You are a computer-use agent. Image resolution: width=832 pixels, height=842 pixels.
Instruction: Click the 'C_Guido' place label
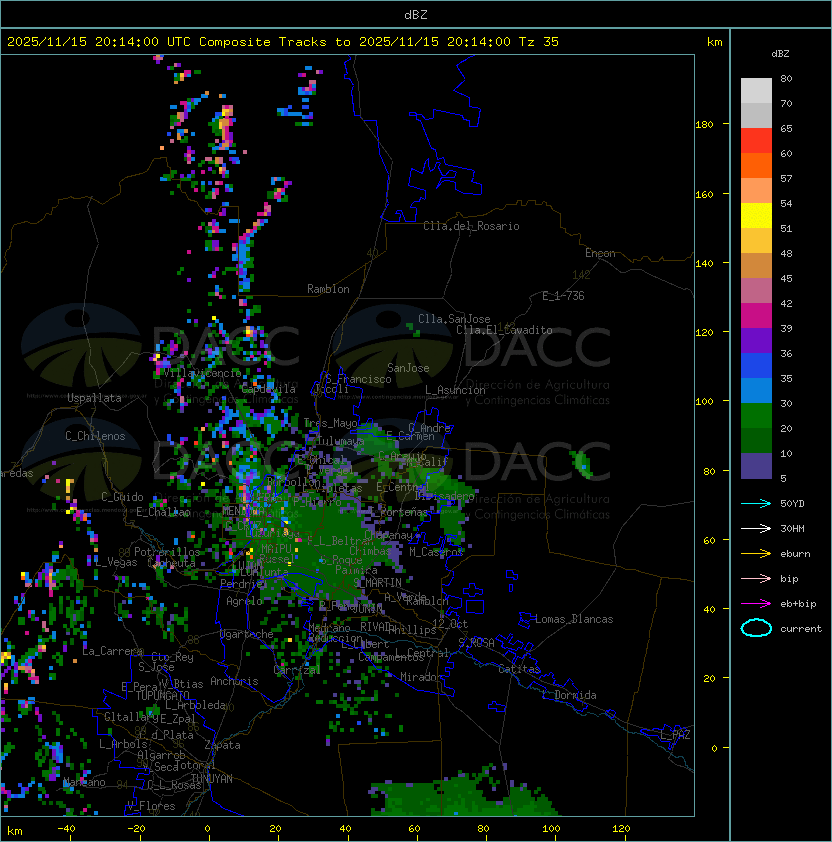(122, 497)
